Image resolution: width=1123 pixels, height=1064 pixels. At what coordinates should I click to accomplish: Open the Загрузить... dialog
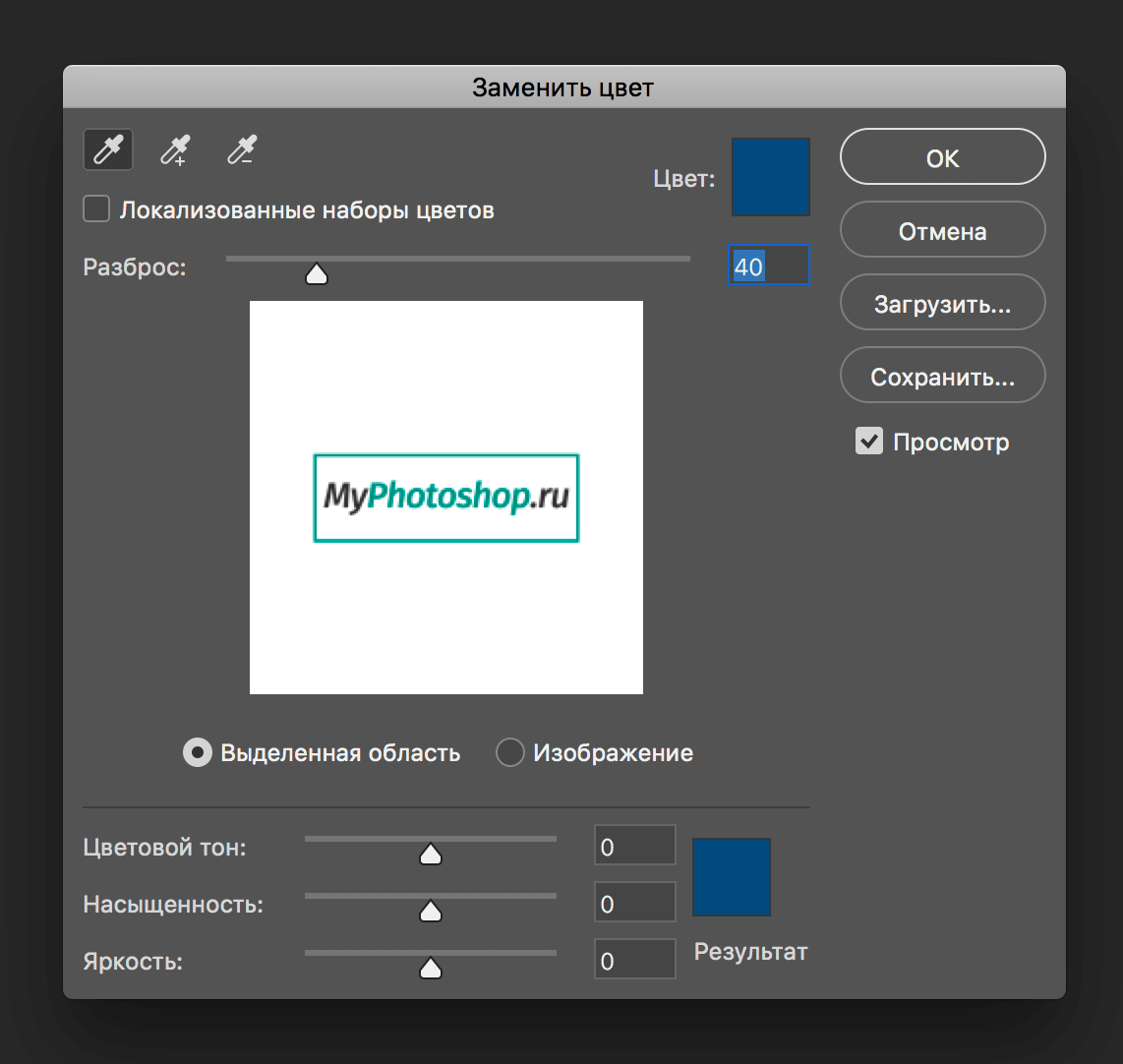click(942, 304)
